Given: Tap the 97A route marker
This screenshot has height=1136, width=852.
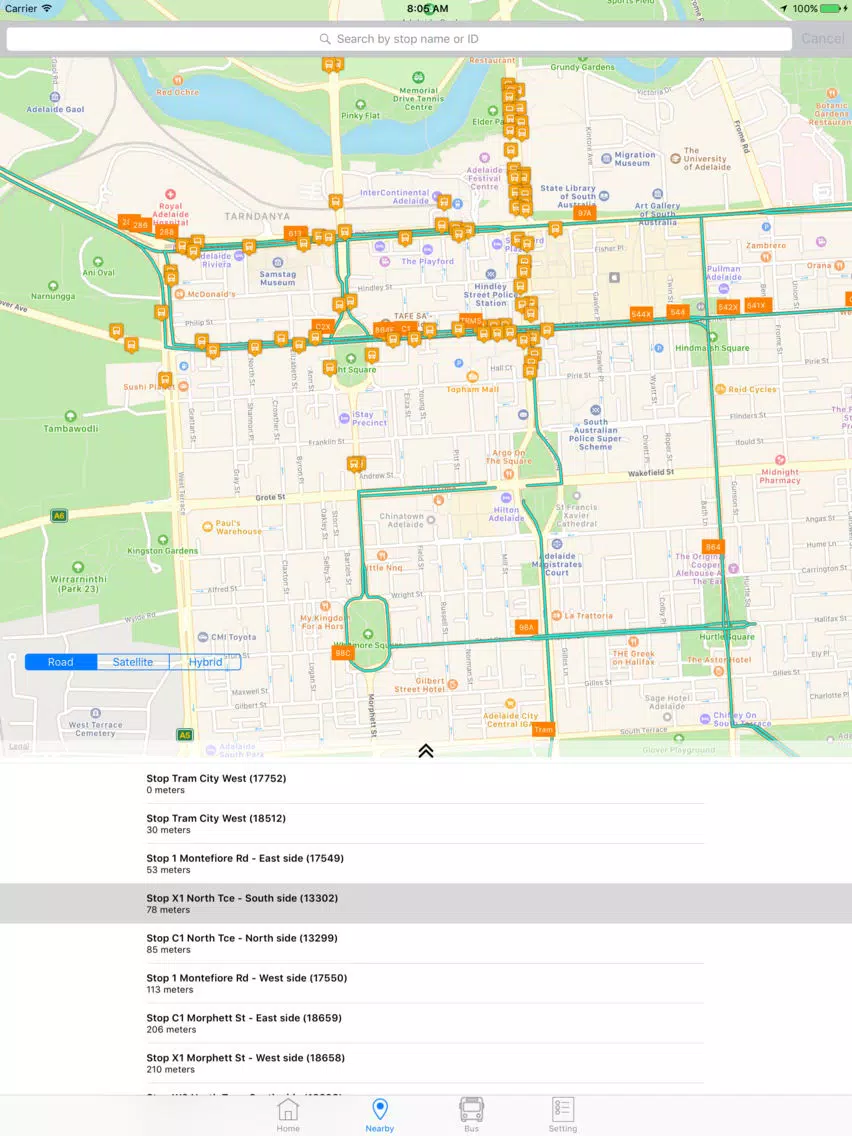Looking at the screenshot, I should point(585,213).
